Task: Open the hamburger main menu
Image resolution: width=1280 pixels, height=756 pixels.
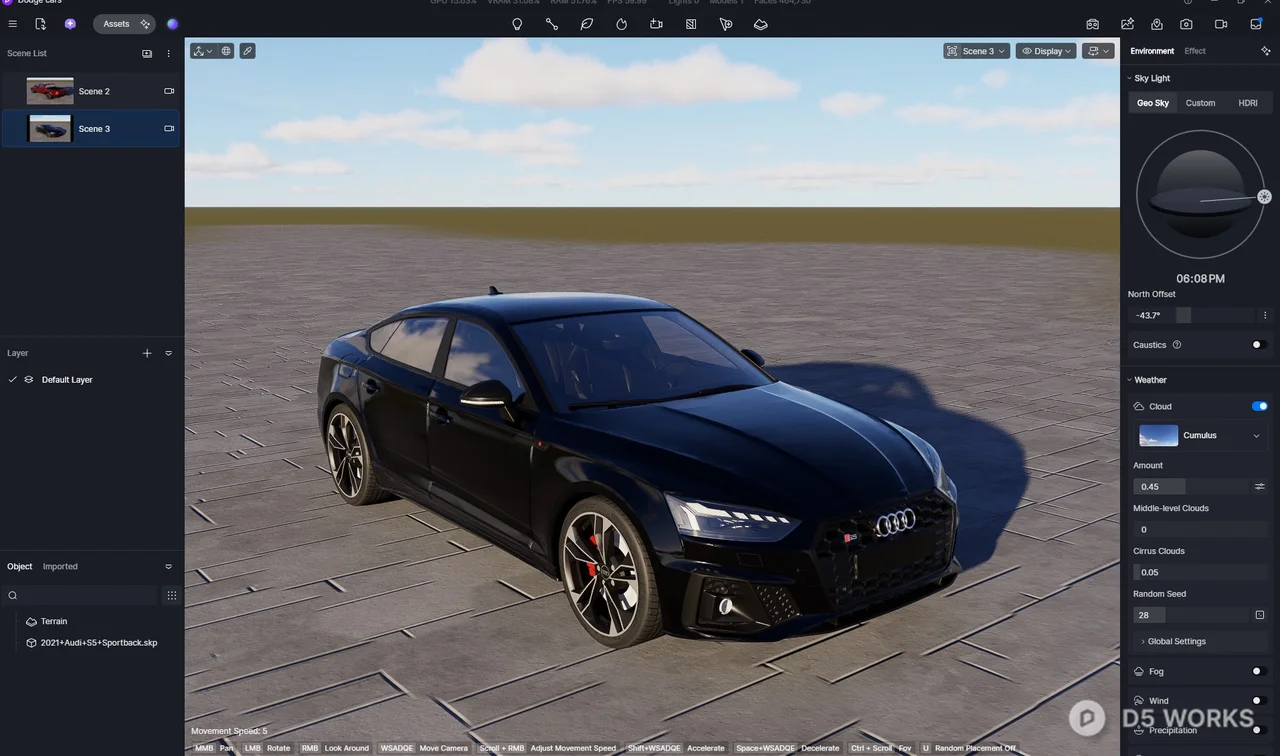Action: tap(12, 24)
